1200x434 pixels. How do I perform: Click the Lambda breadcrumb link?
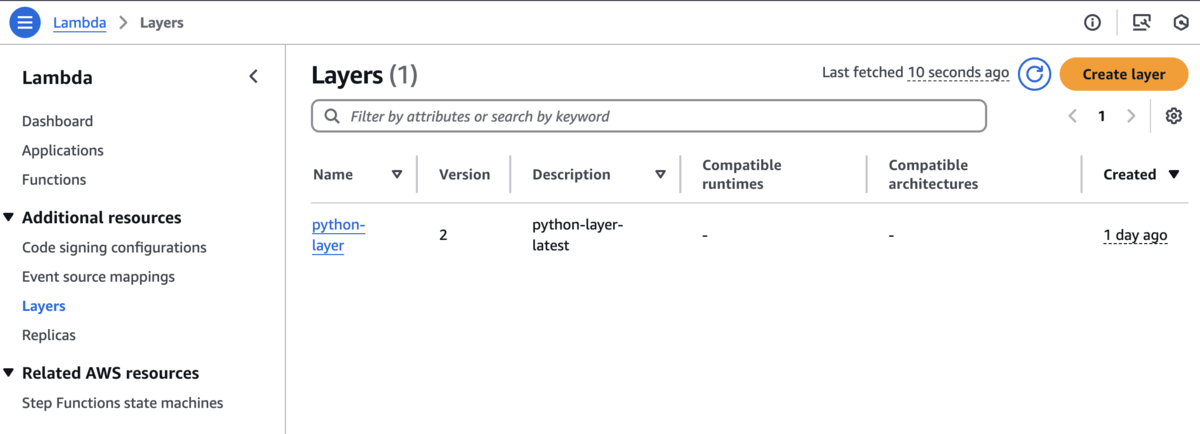(x=80, y=22)
